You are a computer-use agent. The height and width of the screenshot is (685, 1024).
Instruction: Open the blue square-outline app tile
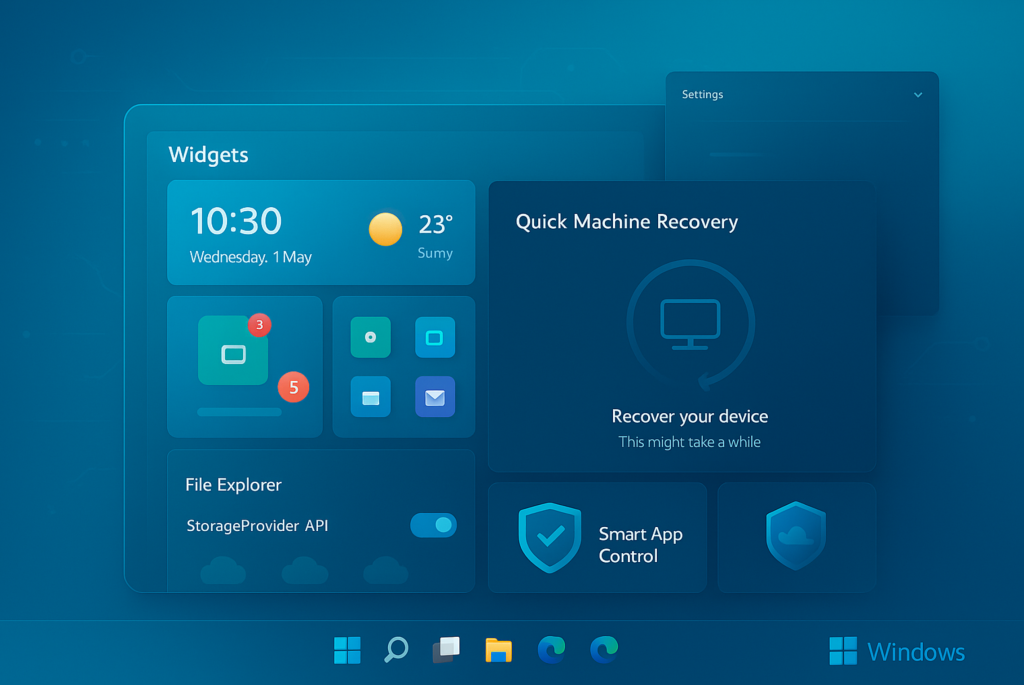tap(435, 337)
